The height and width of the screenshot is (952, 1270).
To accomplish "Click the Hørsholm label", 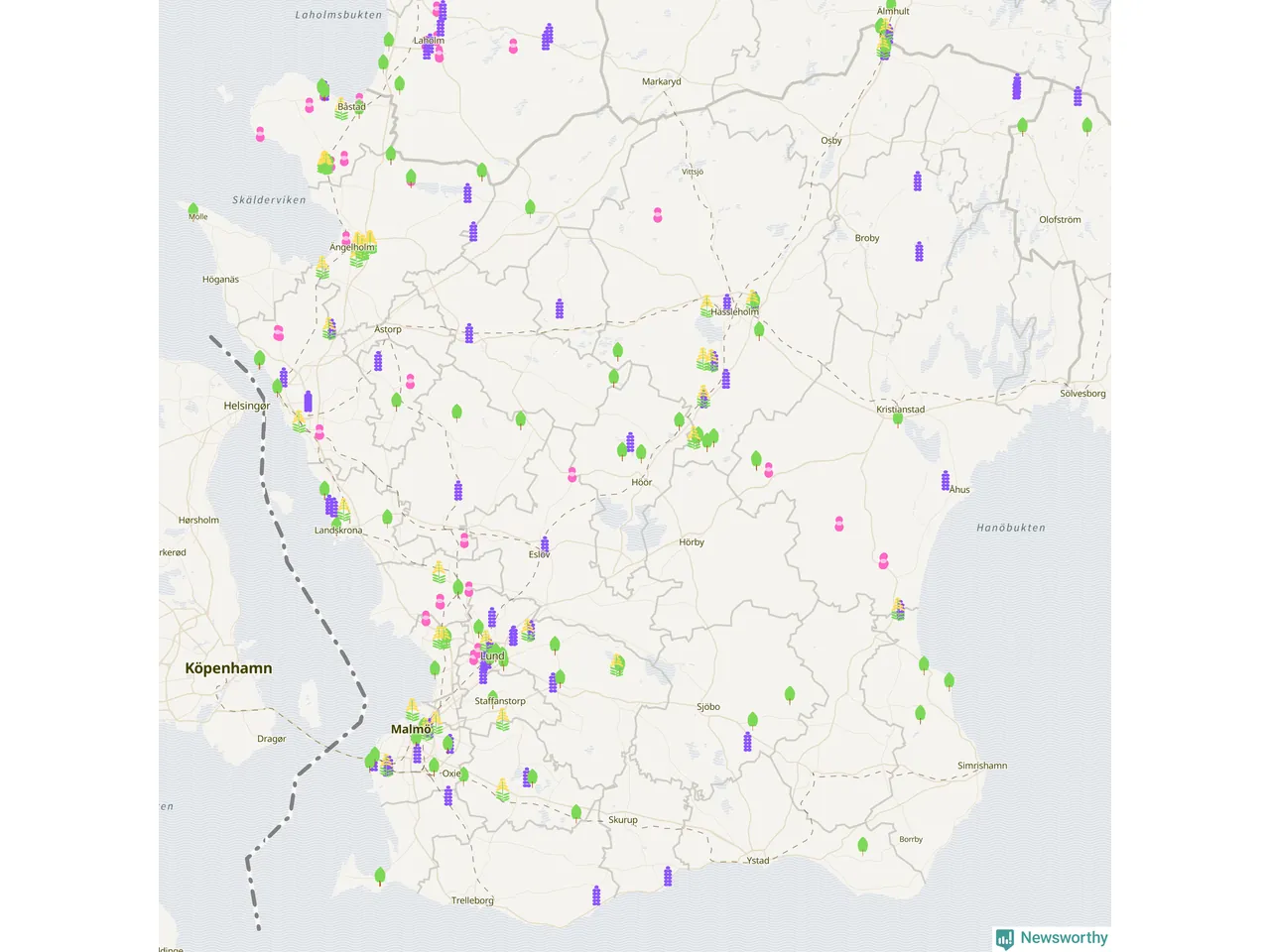I will [x=199, y=520].
